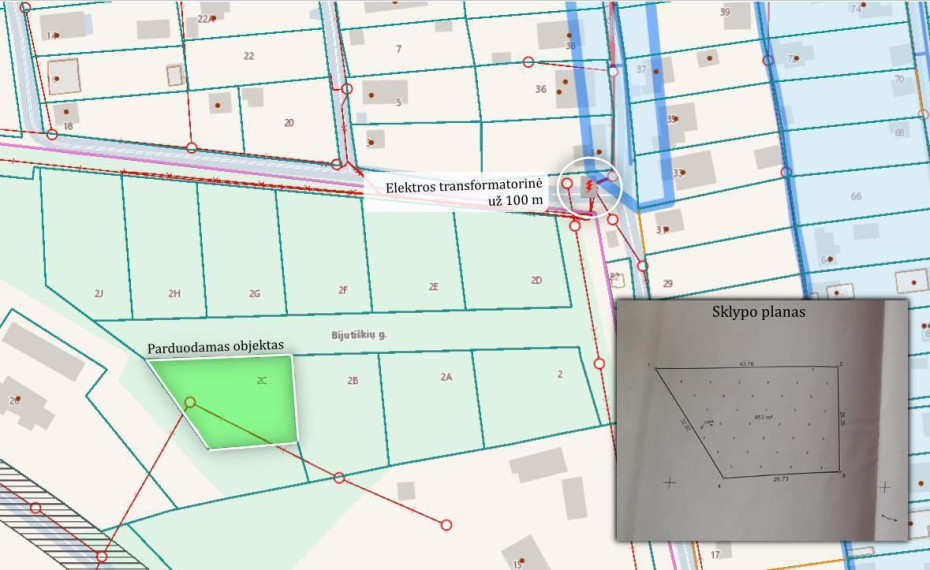
Task: Open the 'Sklypo planas' plot plan image
Action: click(x=762, y=420)
